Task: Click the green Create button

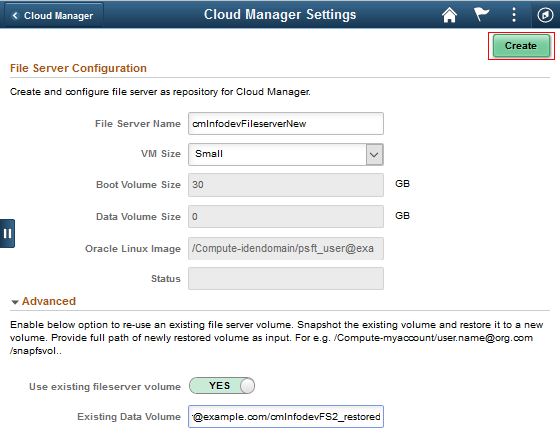Action: click(521, 46)
